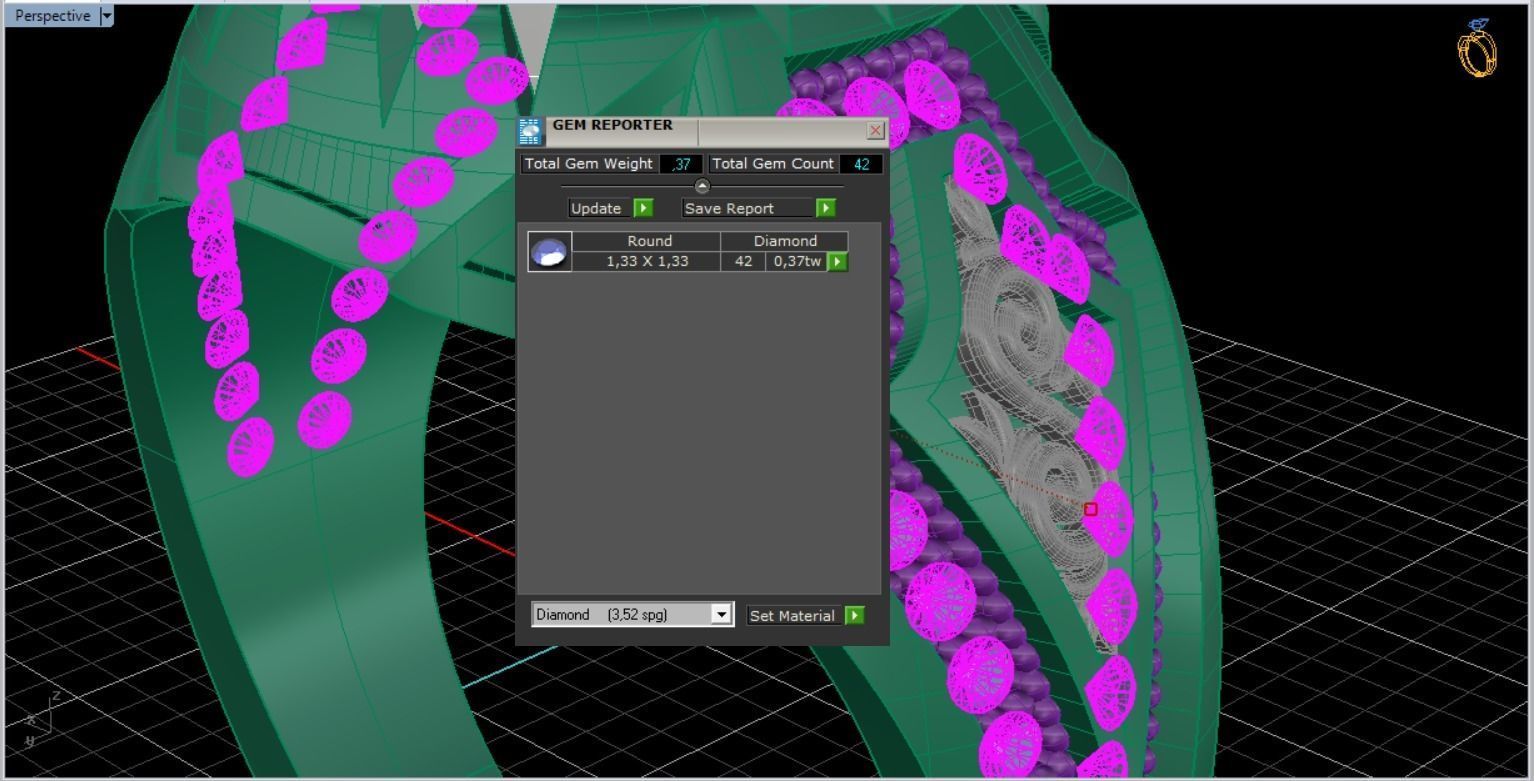
Task: Click the 1,33 X 1,33 size cell
Action: point(647,261)
